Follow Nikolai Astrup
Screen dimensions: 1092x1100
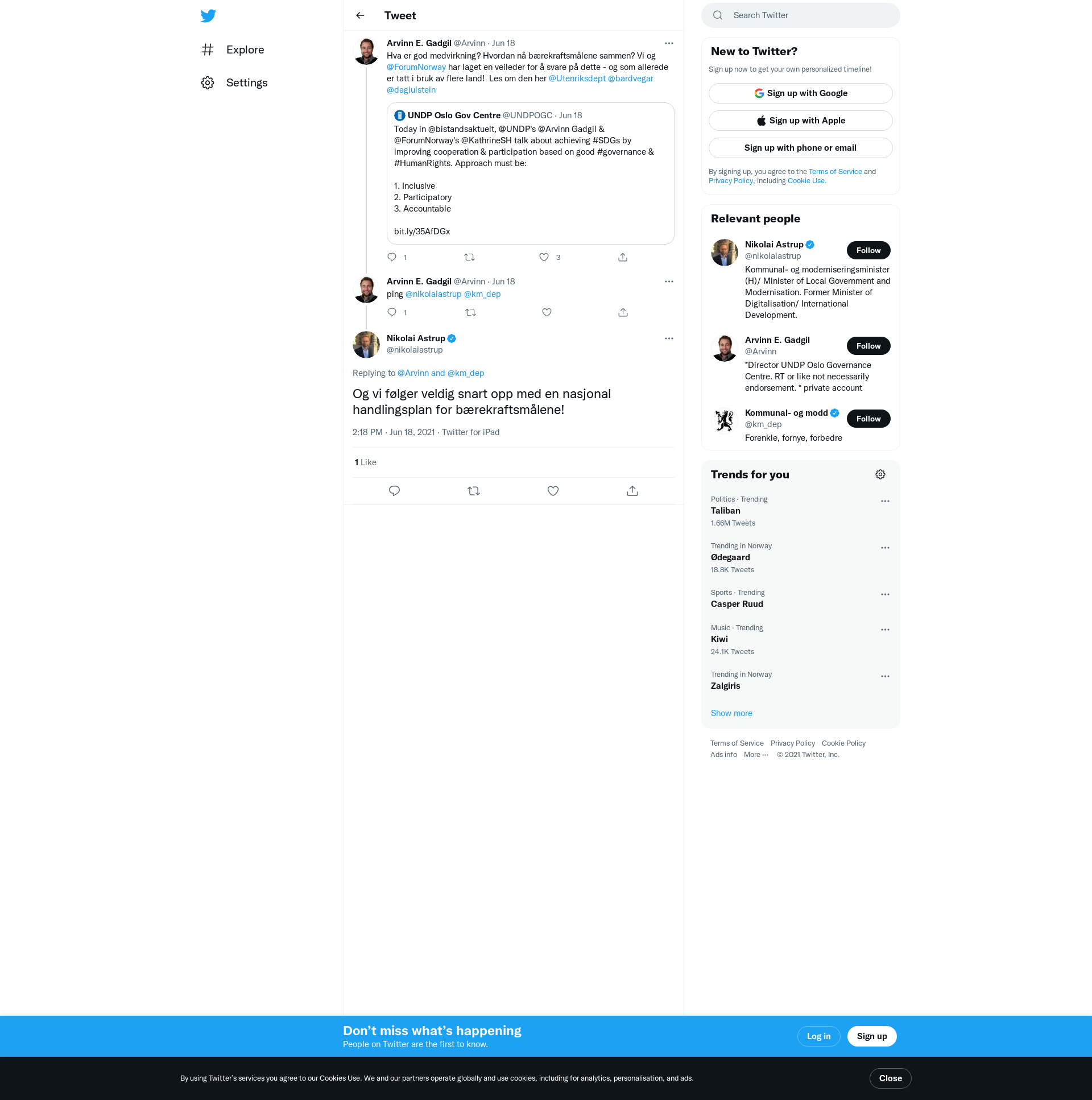click(868, 250)
